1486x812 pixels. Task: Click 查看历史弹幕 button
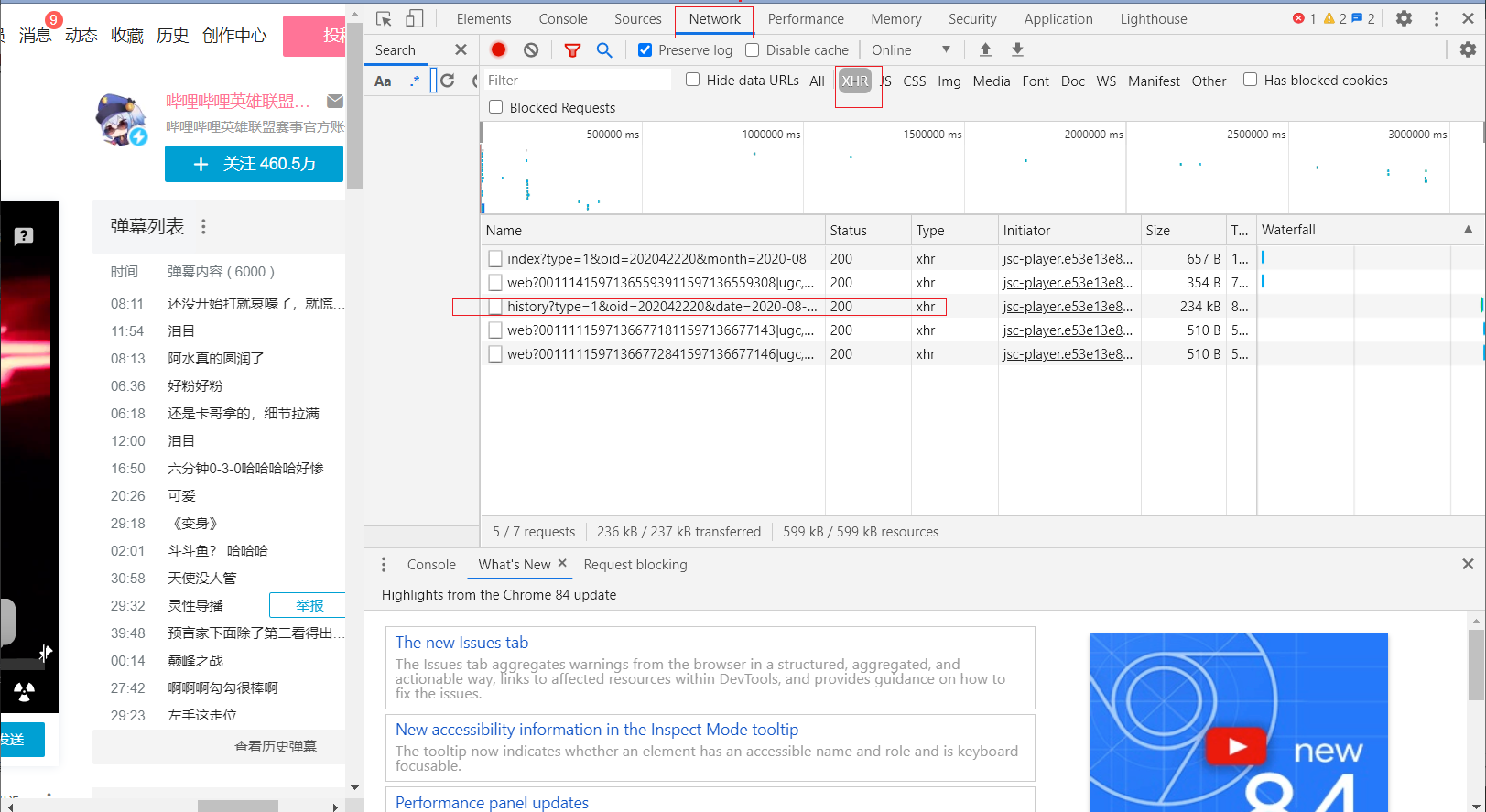click(275, 747)
